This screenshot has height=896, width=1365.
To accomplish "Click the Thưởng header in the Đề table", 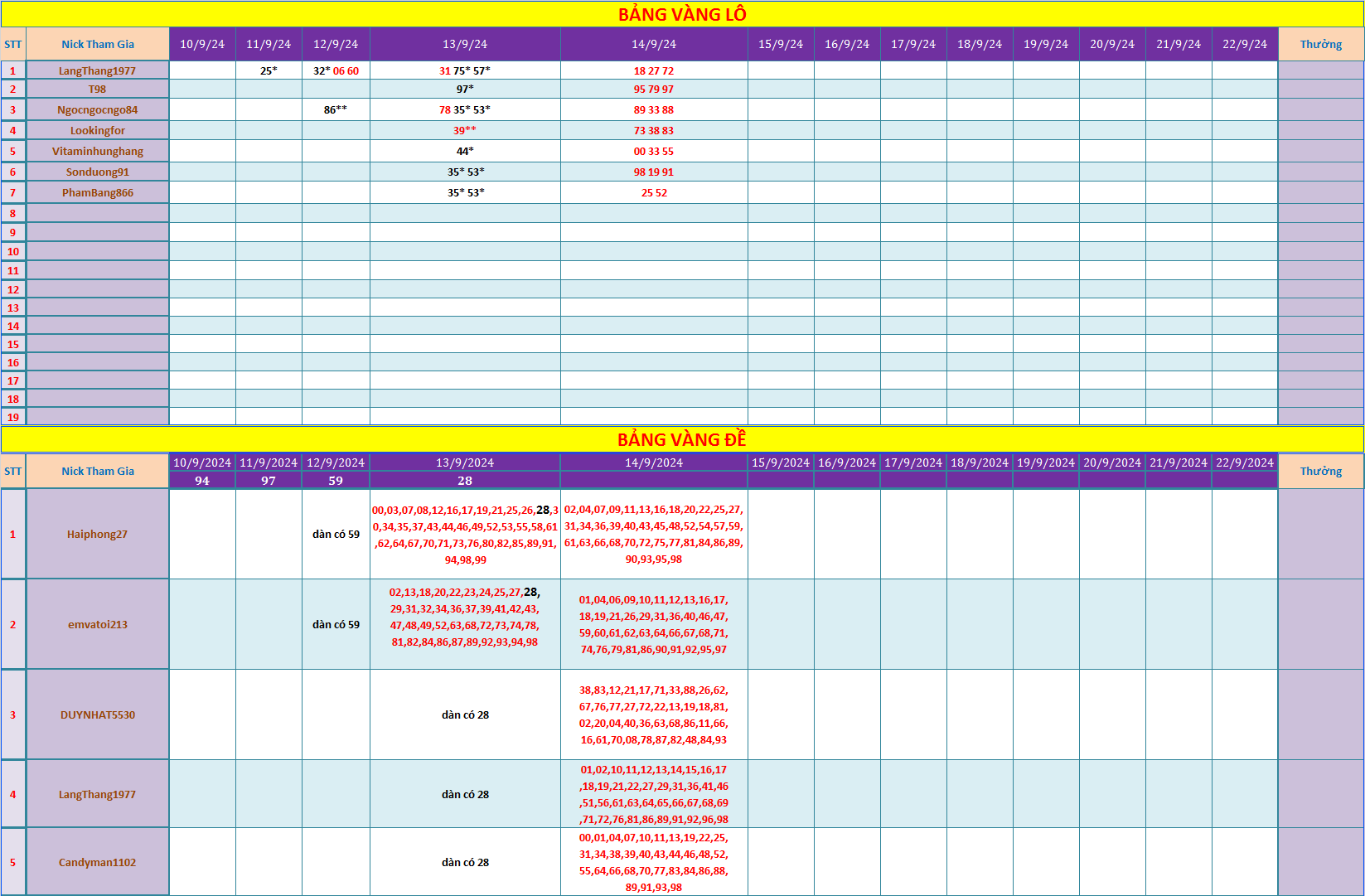I will pos(1321,471).
